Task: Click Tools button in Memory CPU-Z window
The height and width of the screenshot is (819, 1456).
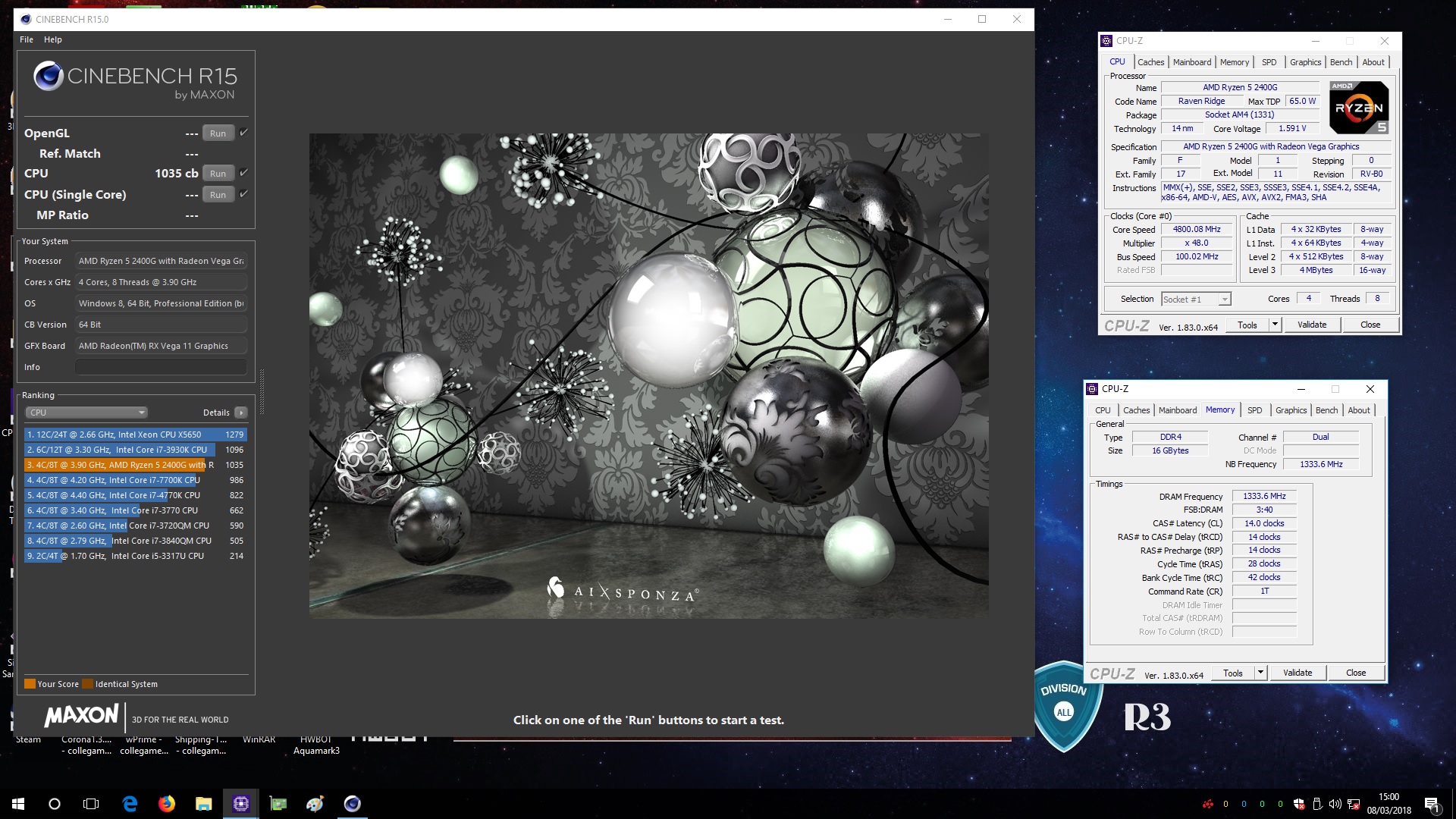Action: pos(1233,673)
